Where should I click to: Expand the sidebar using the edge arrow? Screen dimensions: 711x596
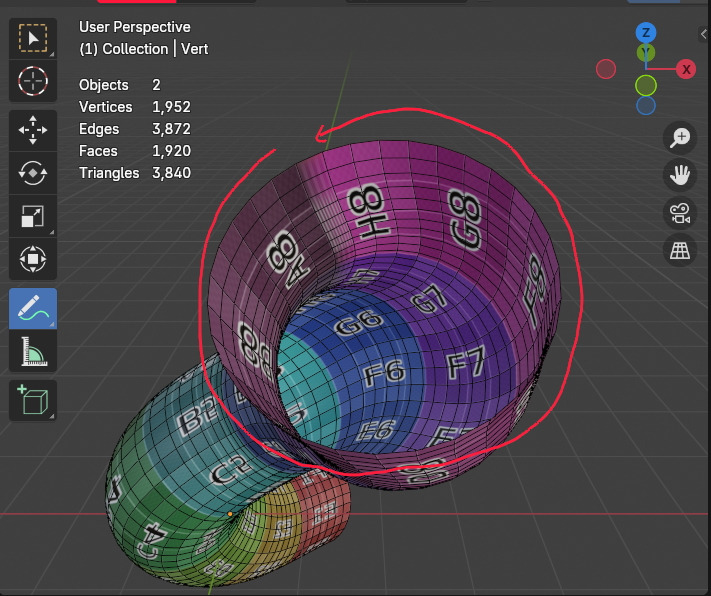coord(703,34)
